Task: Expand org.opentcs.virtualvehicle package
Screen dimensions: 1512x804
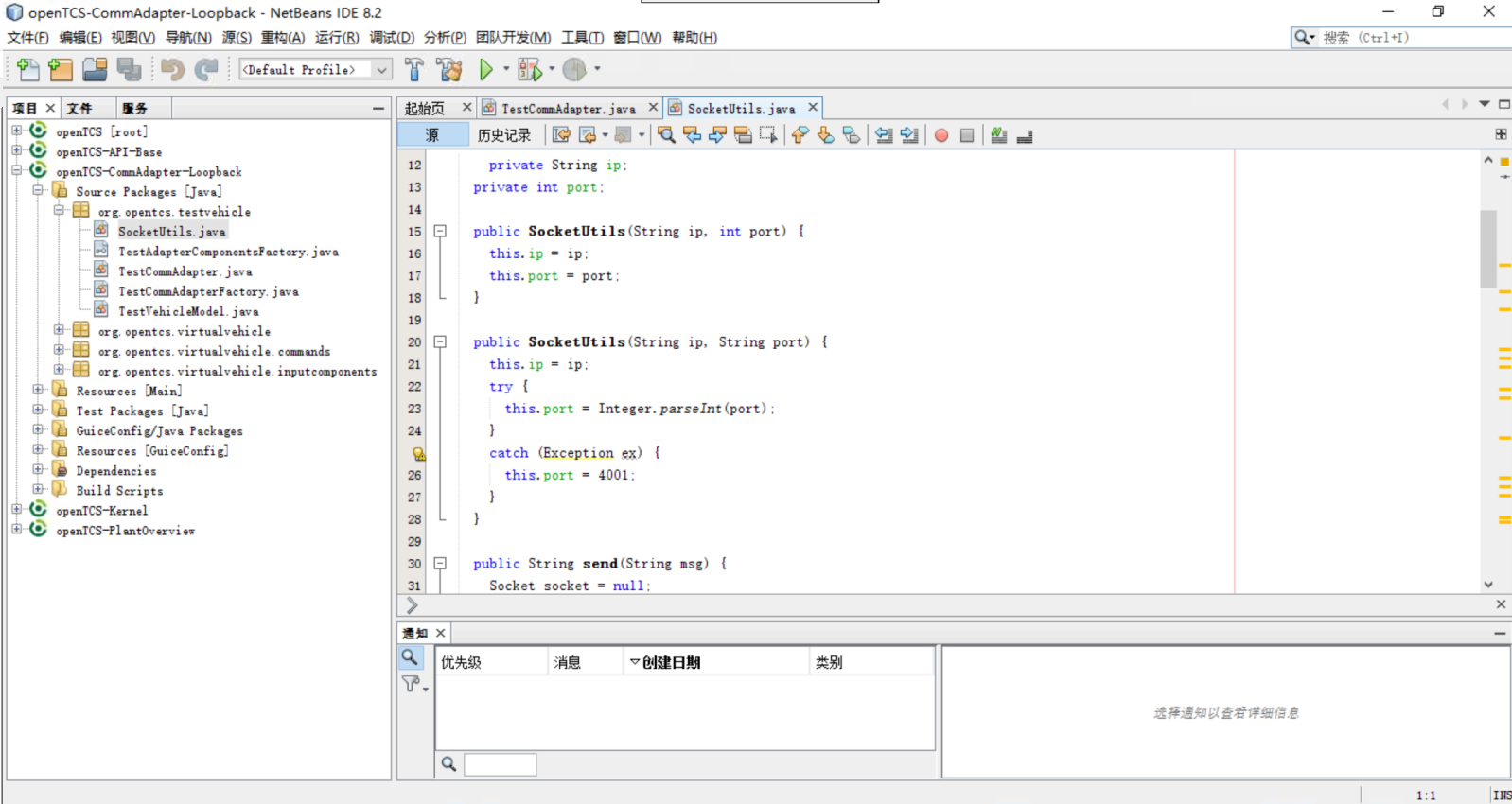Action: pos(59,330)
